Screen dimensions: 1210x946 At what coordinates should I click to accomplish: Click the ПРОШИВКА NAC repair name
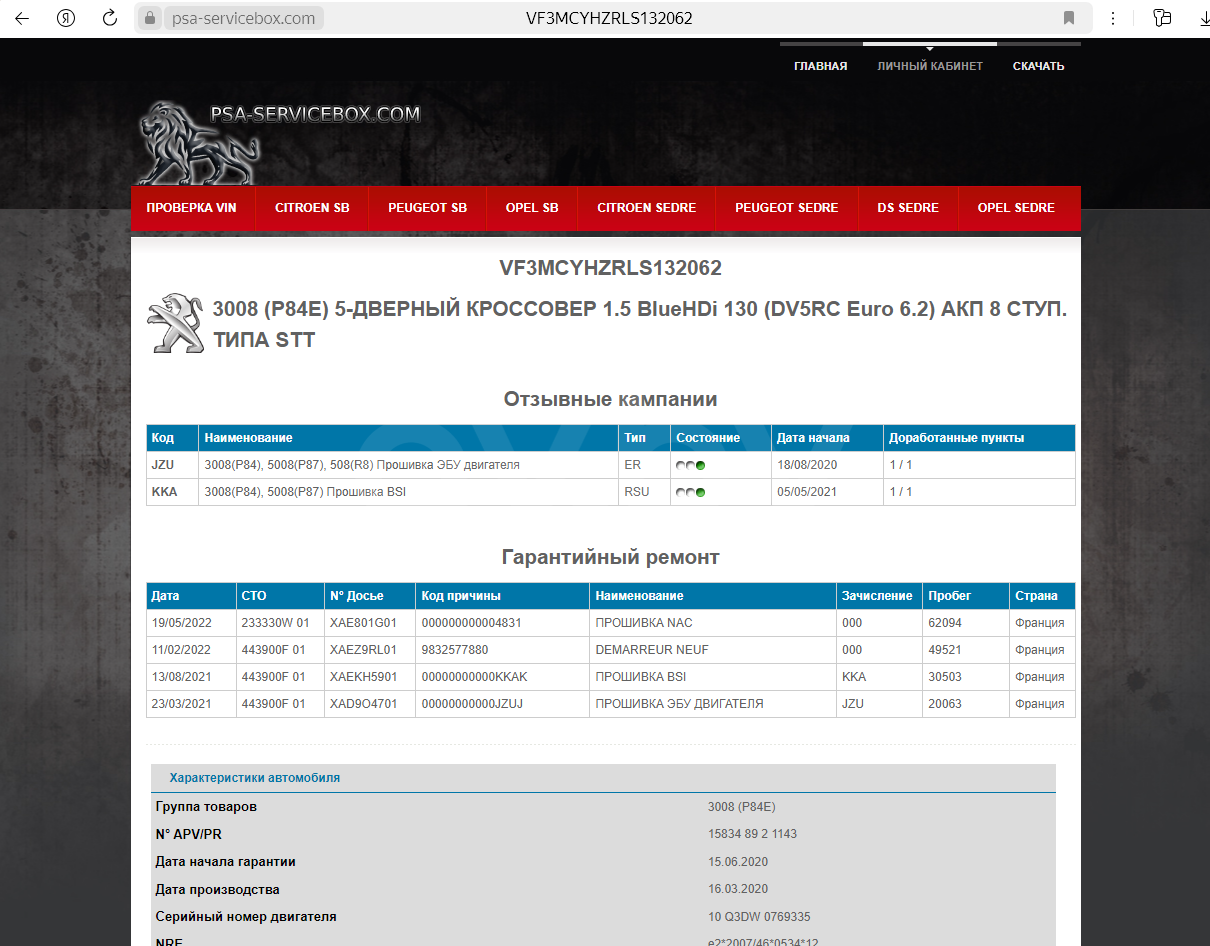(644, 623)
